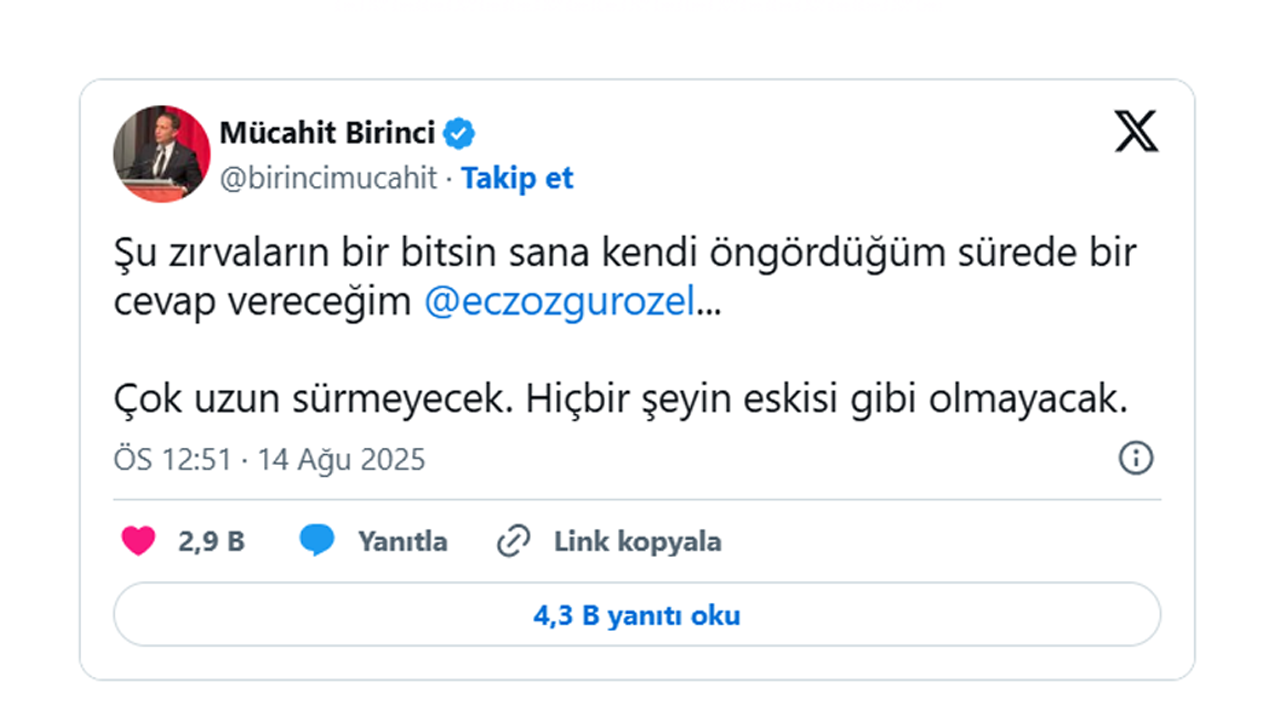
Task: Open Mücahit Birinci's profile picture
Action: pos(161,154)
